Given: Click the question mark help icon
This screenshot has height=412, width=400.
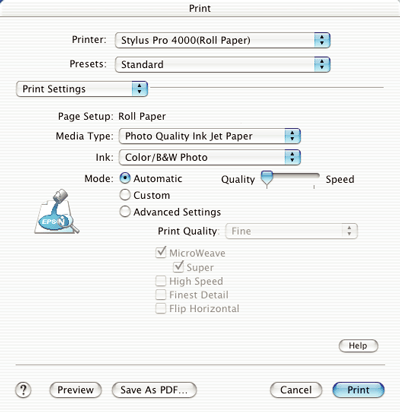Looking at the screenshot, I should 23,390.
